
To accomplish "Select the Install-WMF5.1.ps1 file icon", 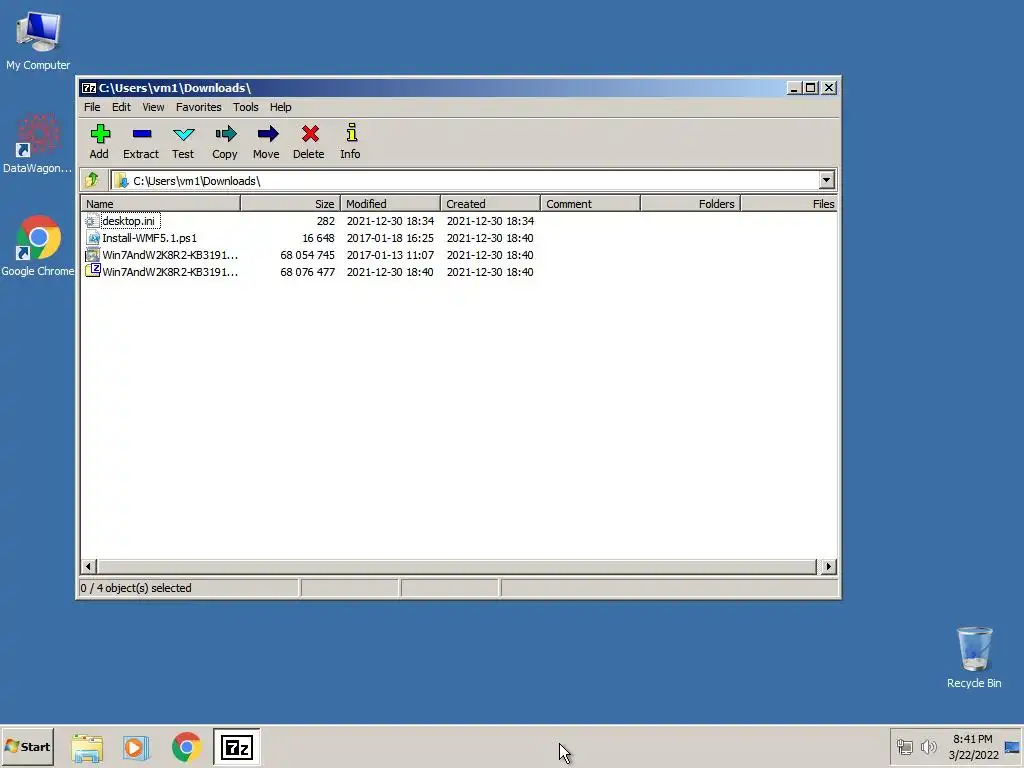I will point(92,238).
